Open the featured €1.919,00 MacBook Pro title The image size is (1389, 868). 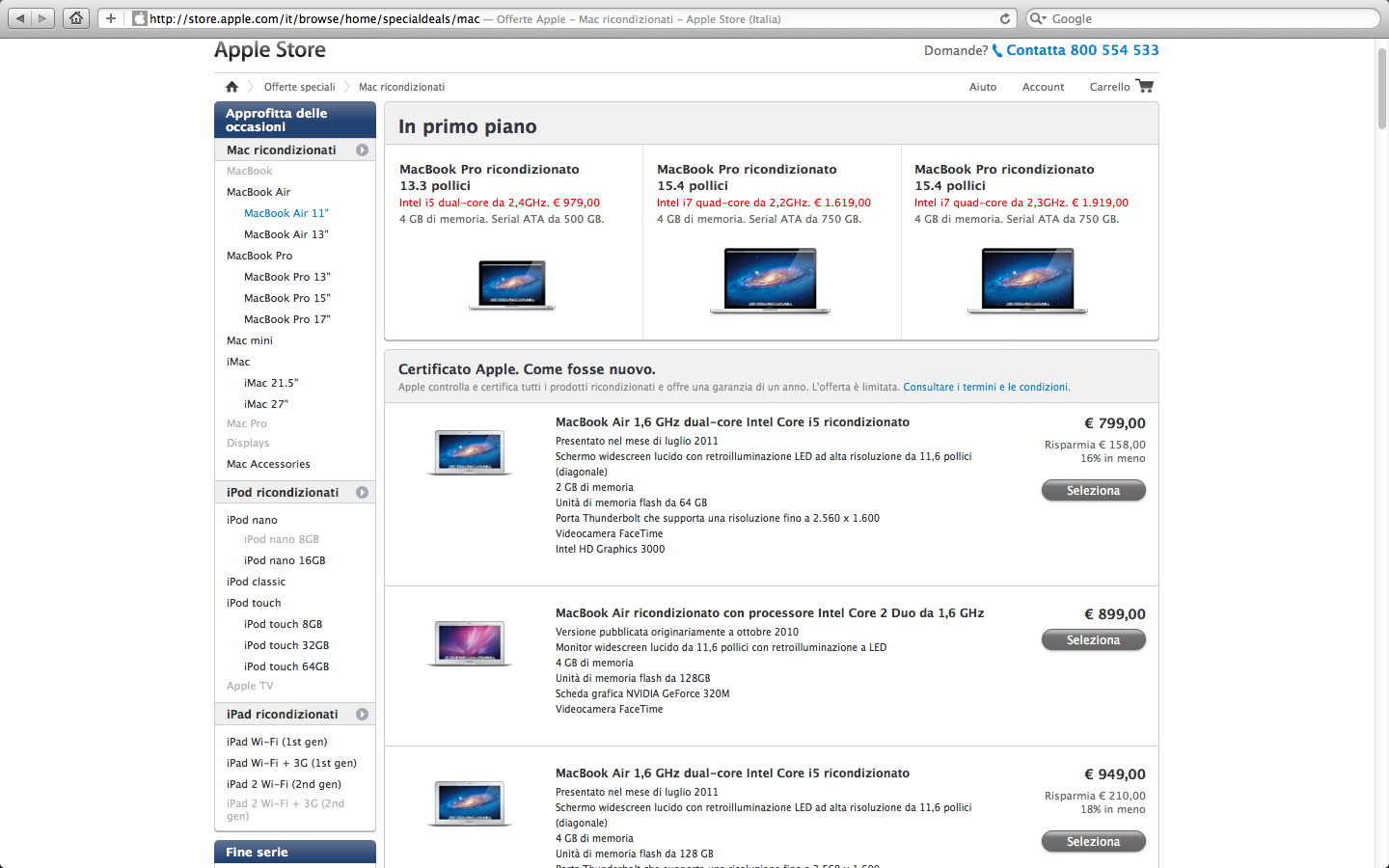tap(1004, 177)
